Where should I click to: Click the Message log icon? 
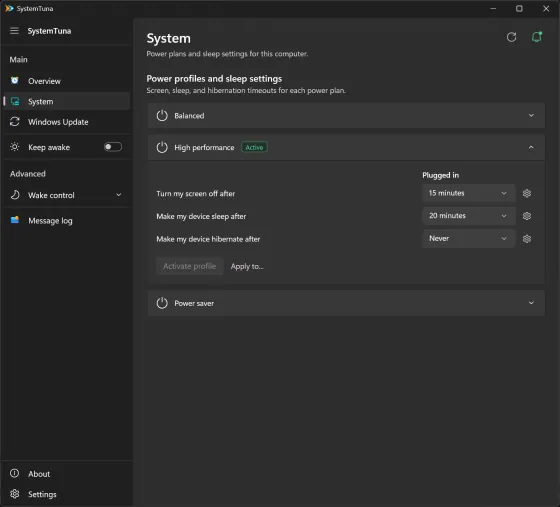15,220
